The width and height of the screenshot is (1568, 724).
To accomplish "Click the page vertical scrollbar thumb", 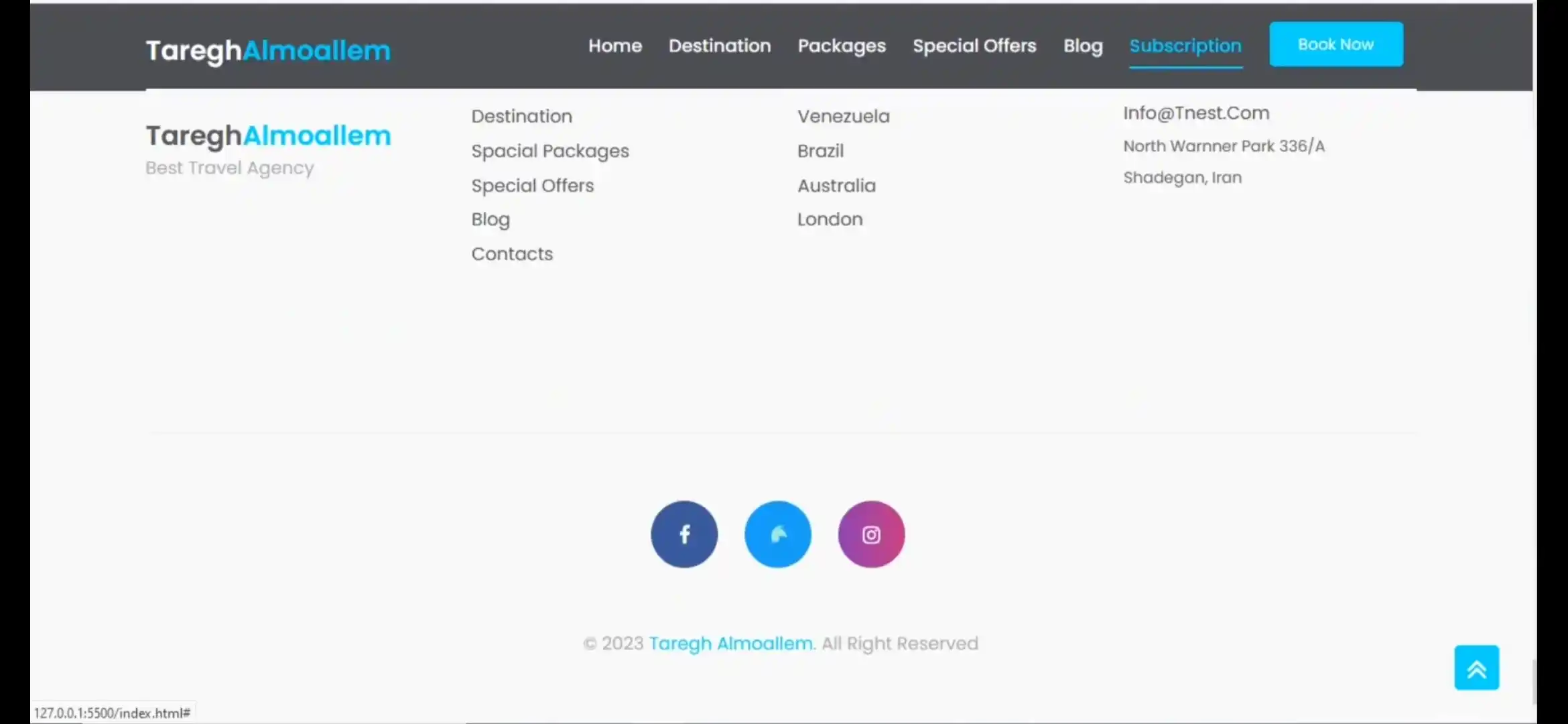I will point(1534,682).
